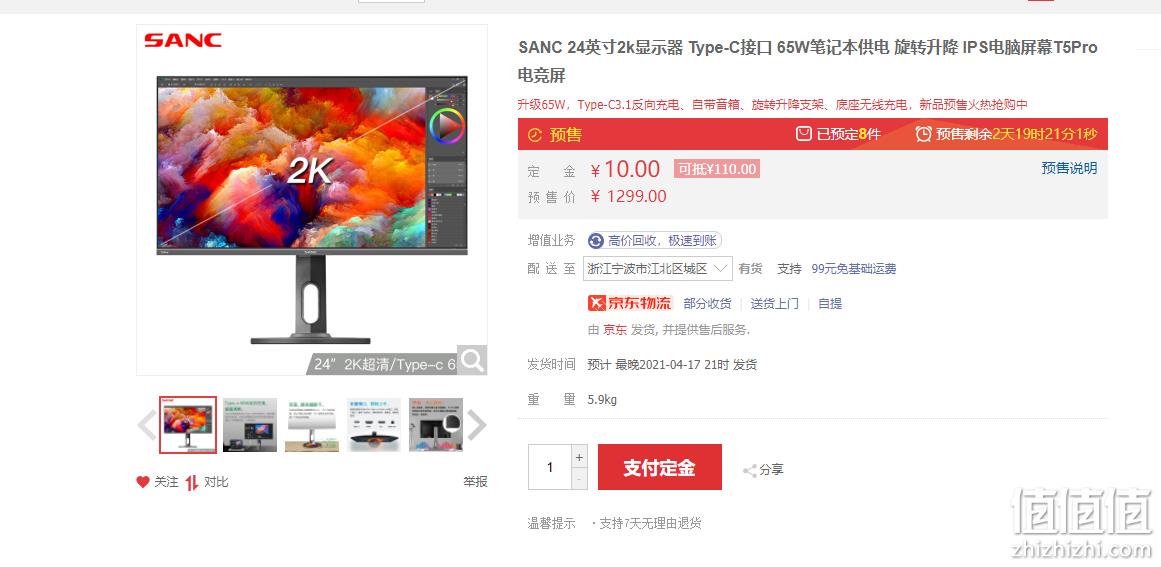Click the magnifier zoom icon on product image
Viewport: 1161px width, 567px height.
472,360
